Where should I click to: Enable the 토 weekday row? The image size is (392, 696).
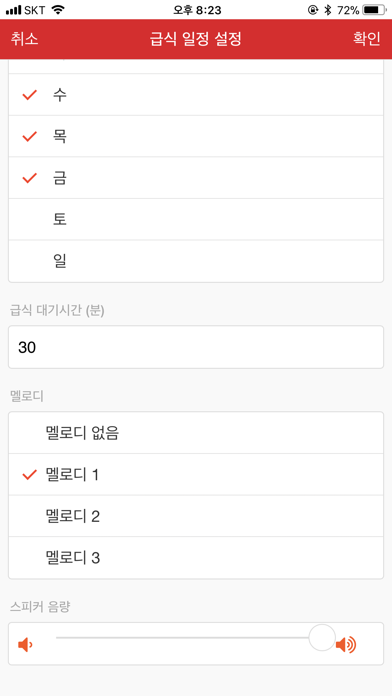[196, 219]
